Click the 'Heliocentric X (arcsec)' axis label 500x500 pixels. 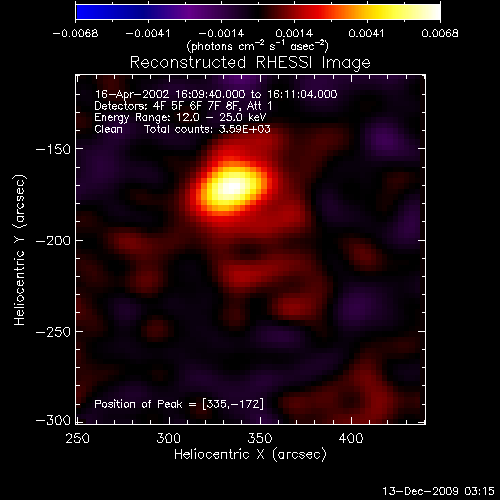pos(250,455)
